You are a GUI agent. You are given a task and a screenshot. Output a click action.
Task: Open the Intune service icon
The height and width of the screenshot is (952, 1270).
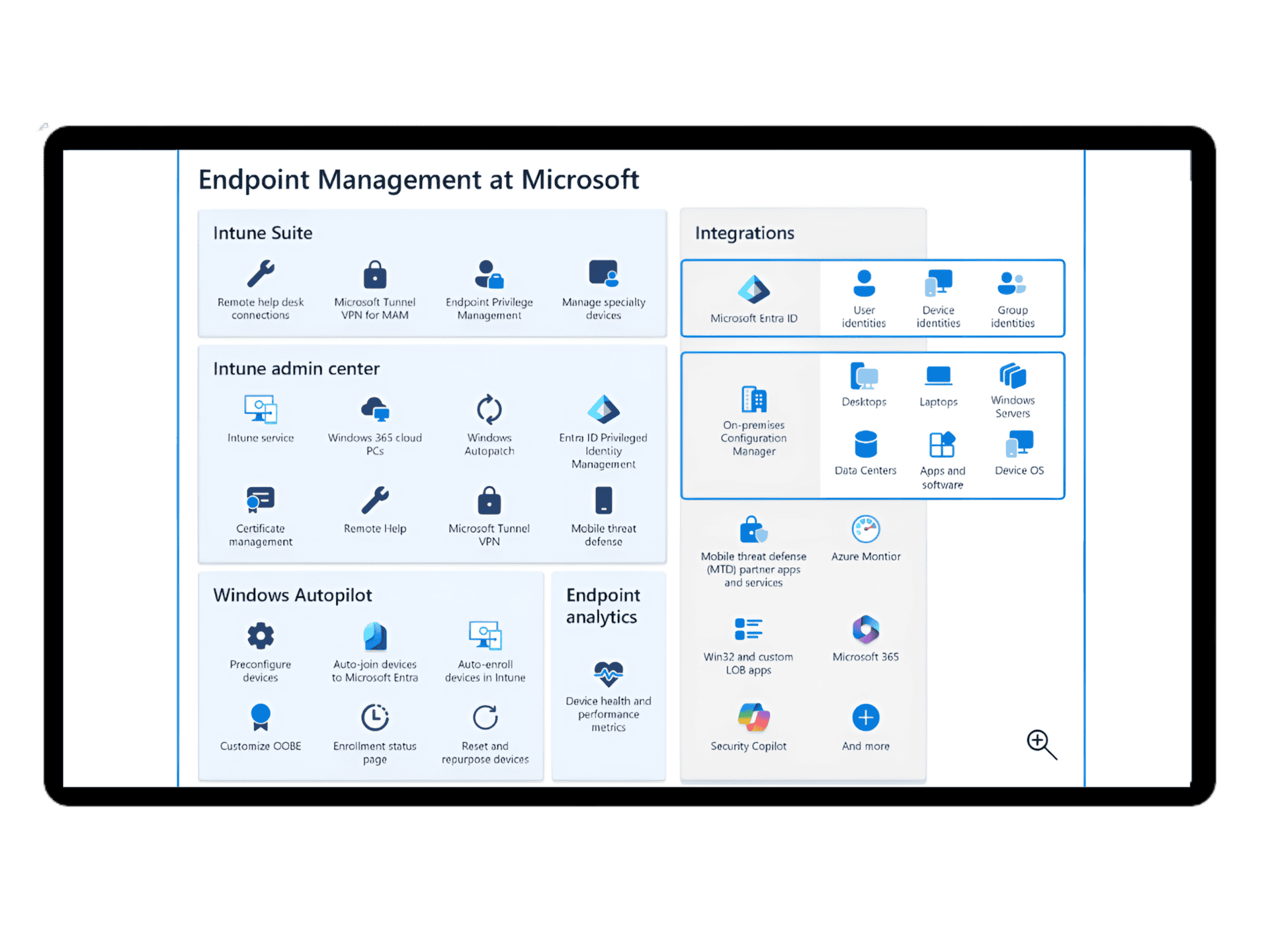click(261, 409)
